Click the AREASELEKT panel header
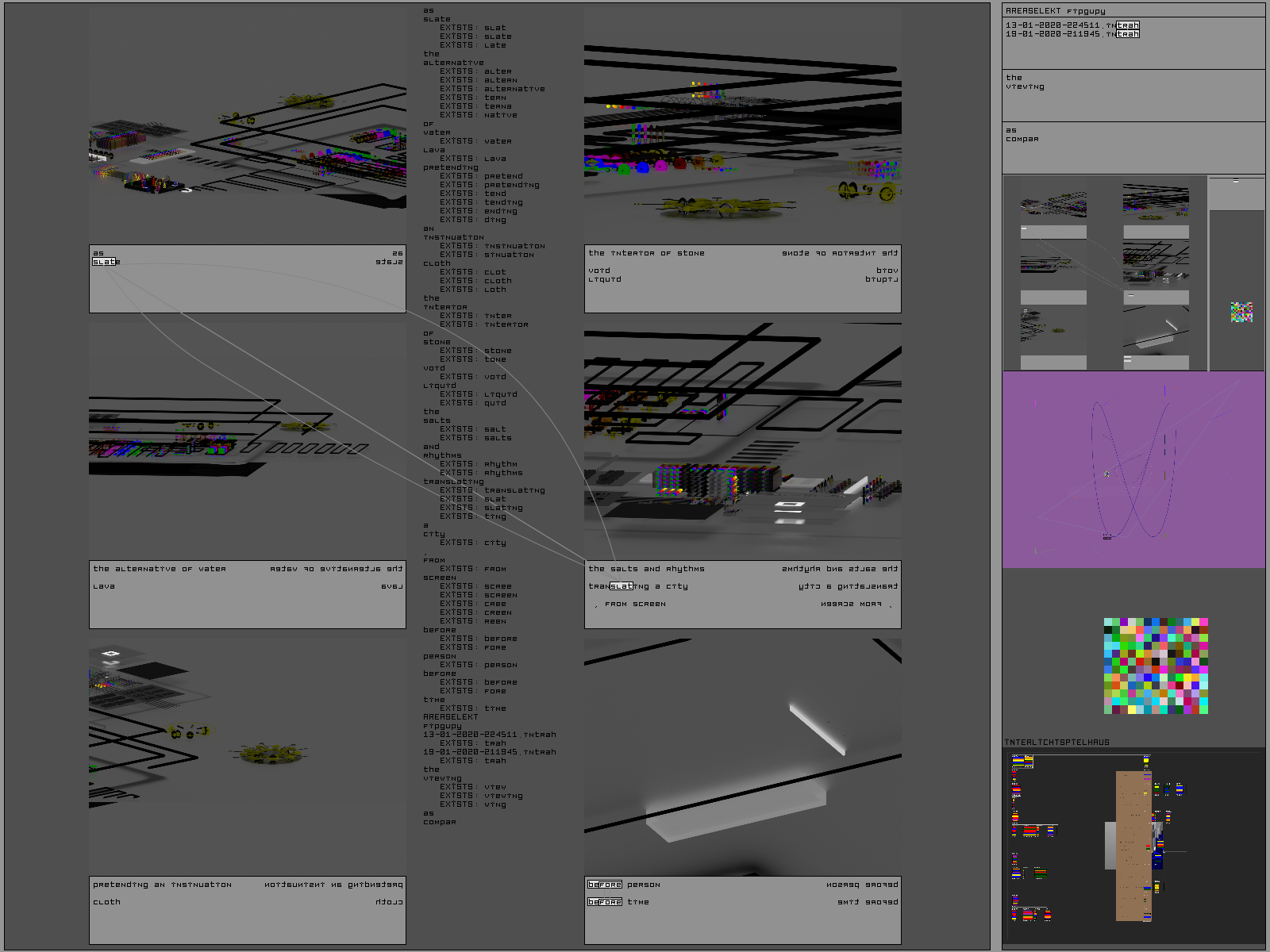This screenshot has width=1270, height=952. point(1055,11)
